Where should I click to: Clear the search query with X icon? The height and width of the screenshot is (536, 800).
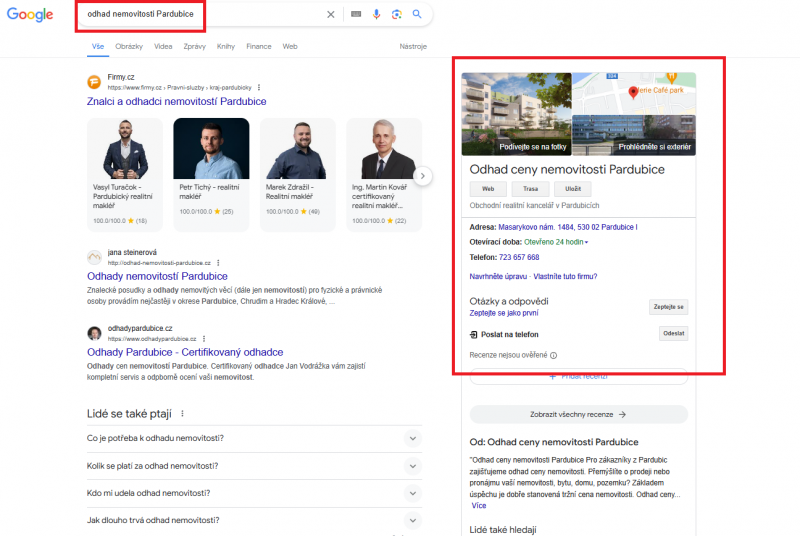(331, 14)
